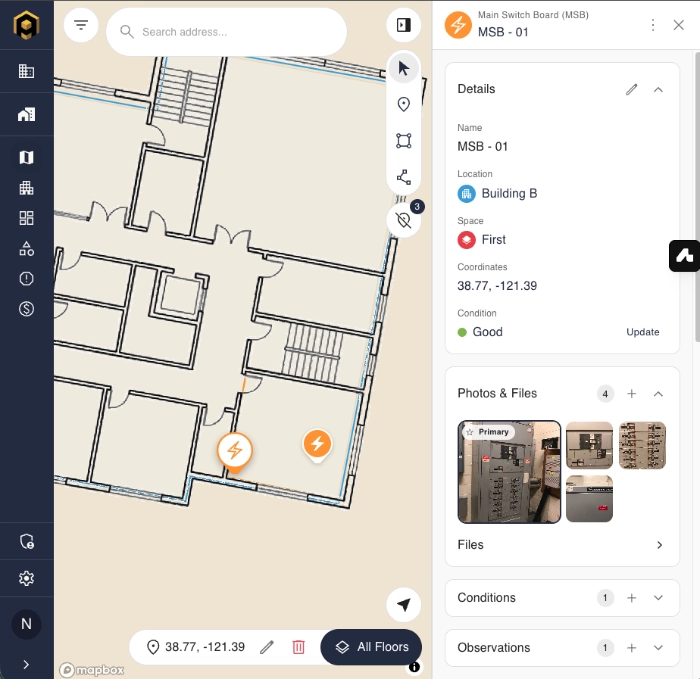Expand the Conditions section
Viewport: 700px width, 679px height.
pos(658,598)
